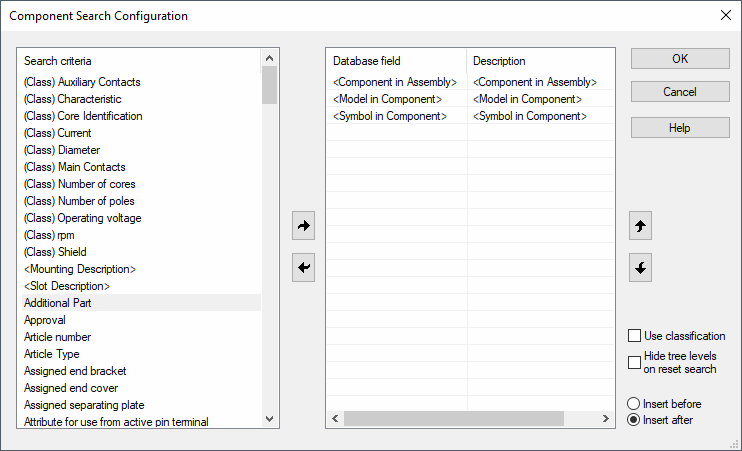Click horizontal scrollbar right arrow
The height and width of the screenshot is (451, 742).
pyautogui.click(x=605, y=418)
